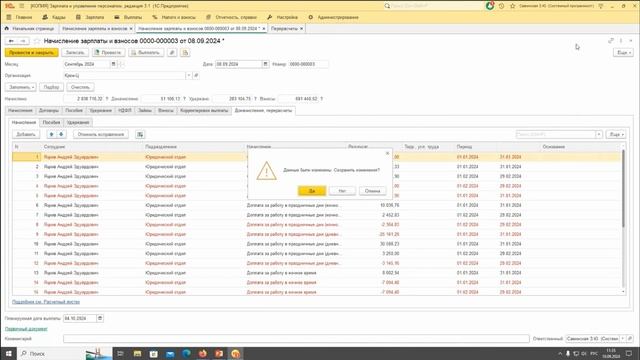
Task: Open the notifications bell in the title bar
Action: (489, 6)
